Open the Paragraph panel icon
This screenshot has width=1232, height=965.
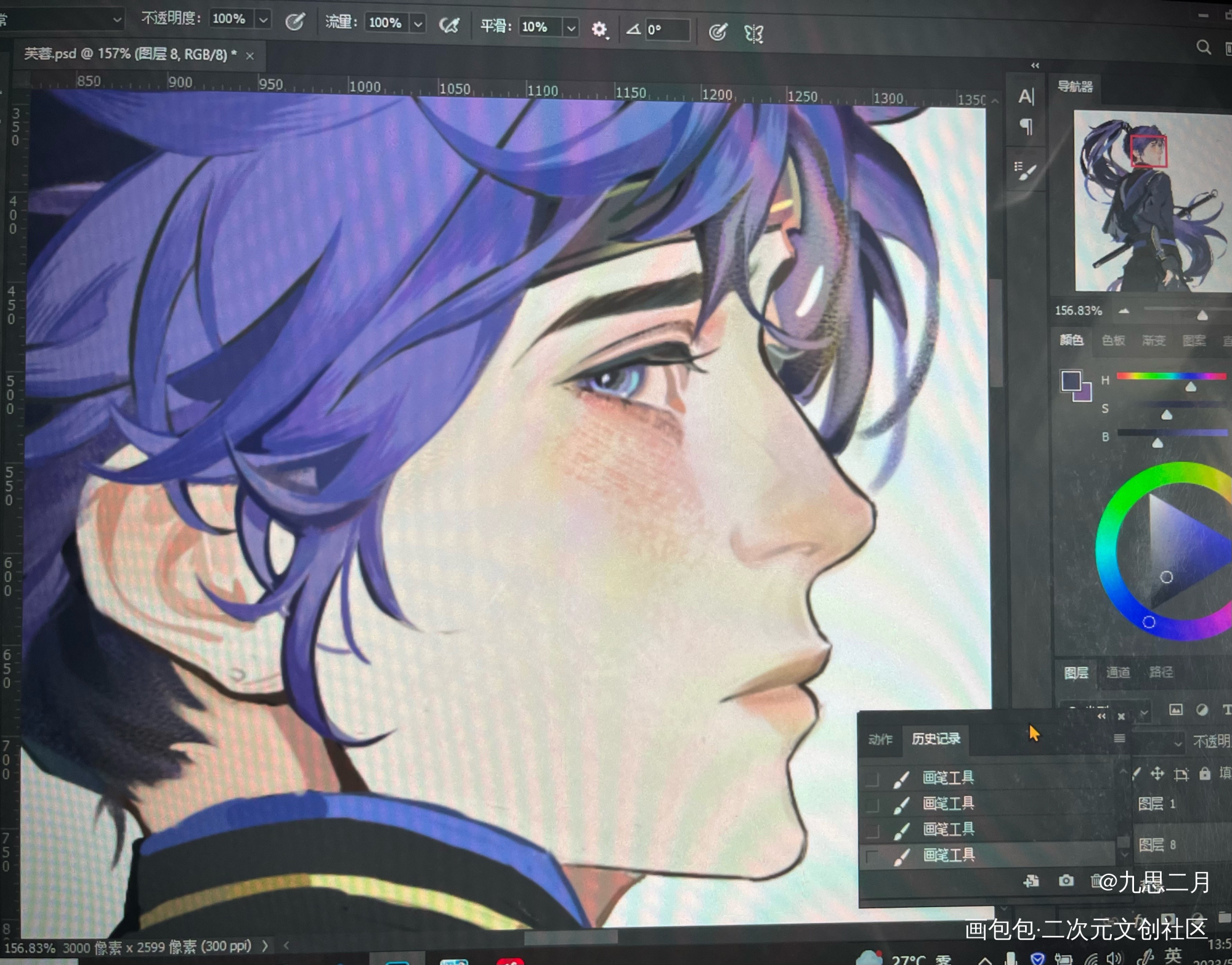[1026, 127]
